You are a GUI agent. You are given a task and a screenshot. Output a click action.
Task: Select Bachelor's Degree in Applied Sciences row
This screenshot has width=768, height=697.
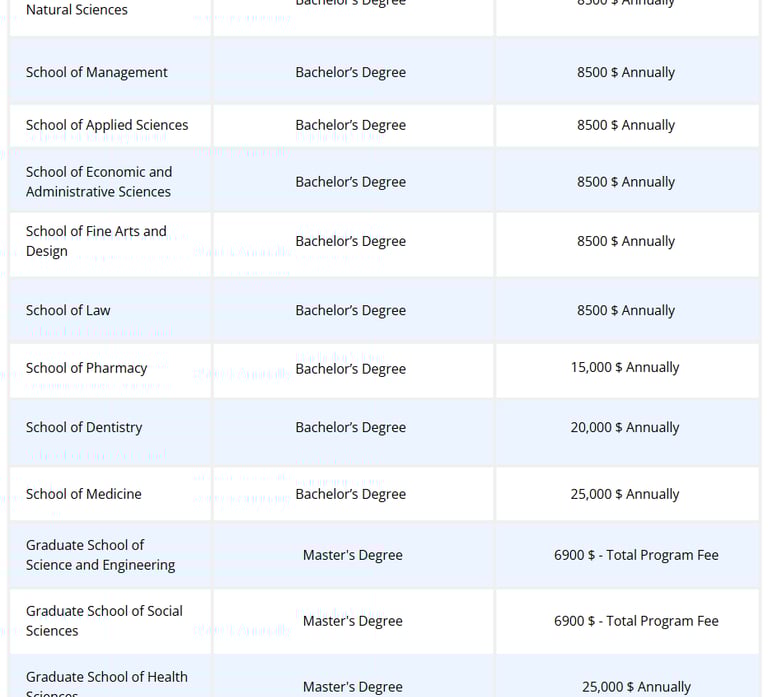[x=351, y=125]
